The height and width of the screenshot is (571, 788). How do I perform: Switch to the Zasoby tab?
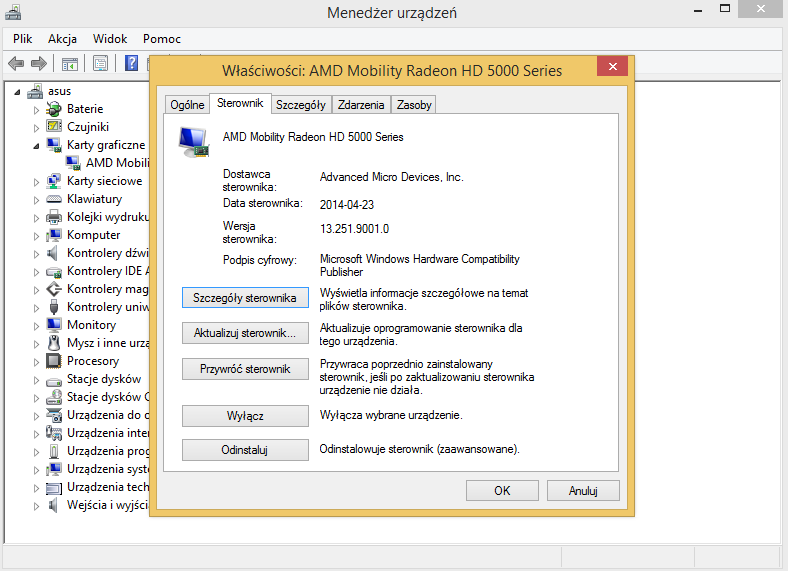(414, 104)
